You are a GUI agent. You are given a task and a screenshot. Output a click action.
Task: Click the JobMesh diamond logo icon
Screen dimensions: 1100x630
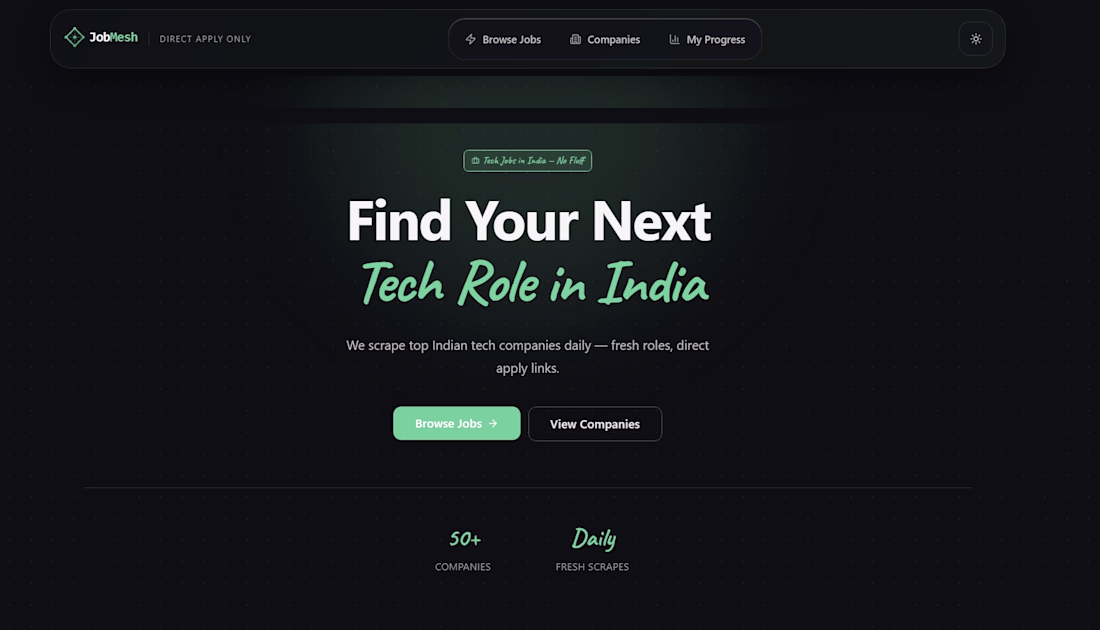click(74, 37)
